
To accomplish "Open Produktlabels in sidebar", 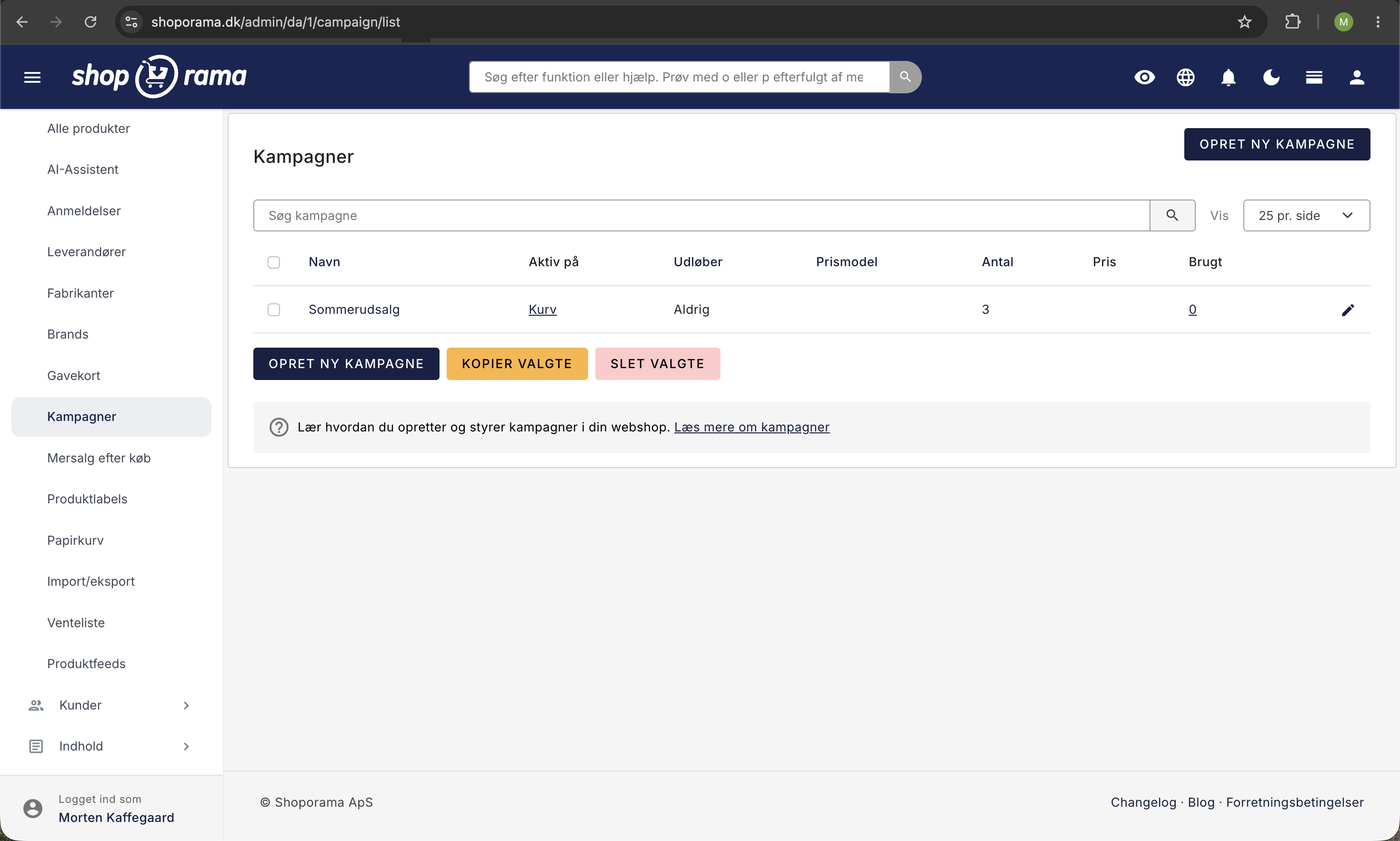I will point(87,499).
